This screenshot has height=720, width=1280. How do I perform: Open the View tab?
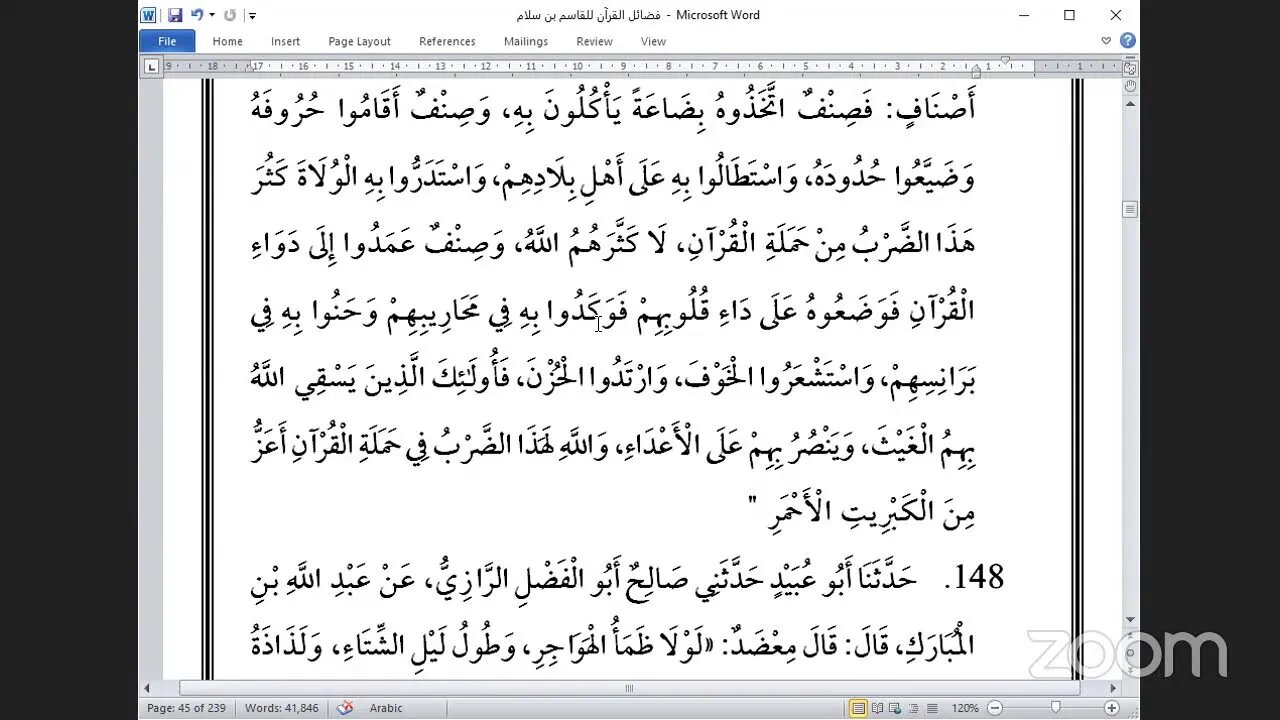[653, 41]
